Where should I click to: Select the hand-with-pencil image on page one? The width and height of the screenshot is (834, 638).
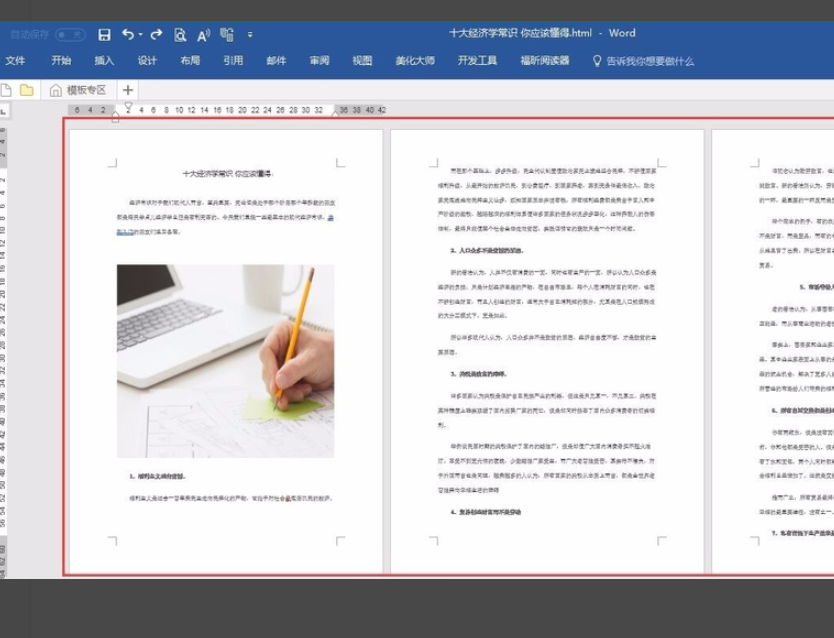[x=225, y=360]
